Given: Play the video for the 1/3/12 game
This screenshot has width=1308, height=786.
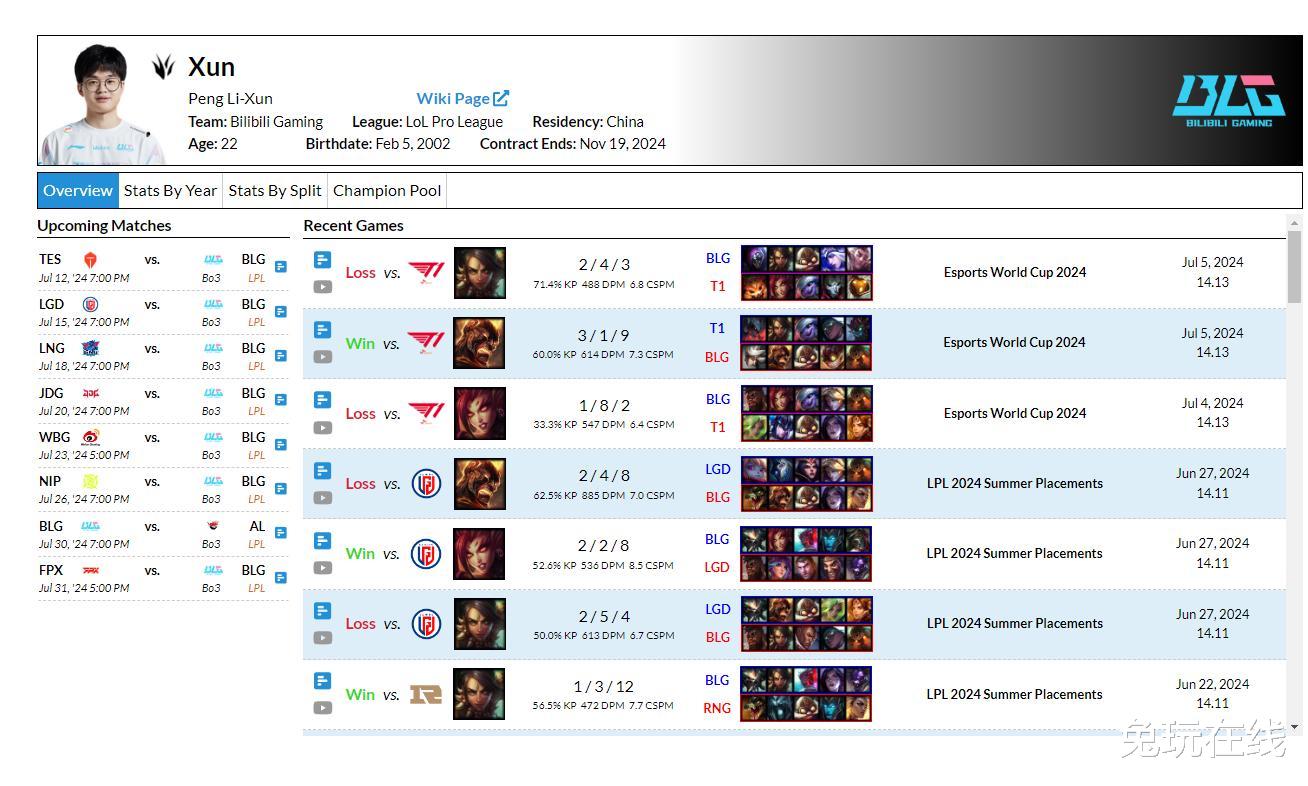Looking at the screenshot, I should (322, 708).
